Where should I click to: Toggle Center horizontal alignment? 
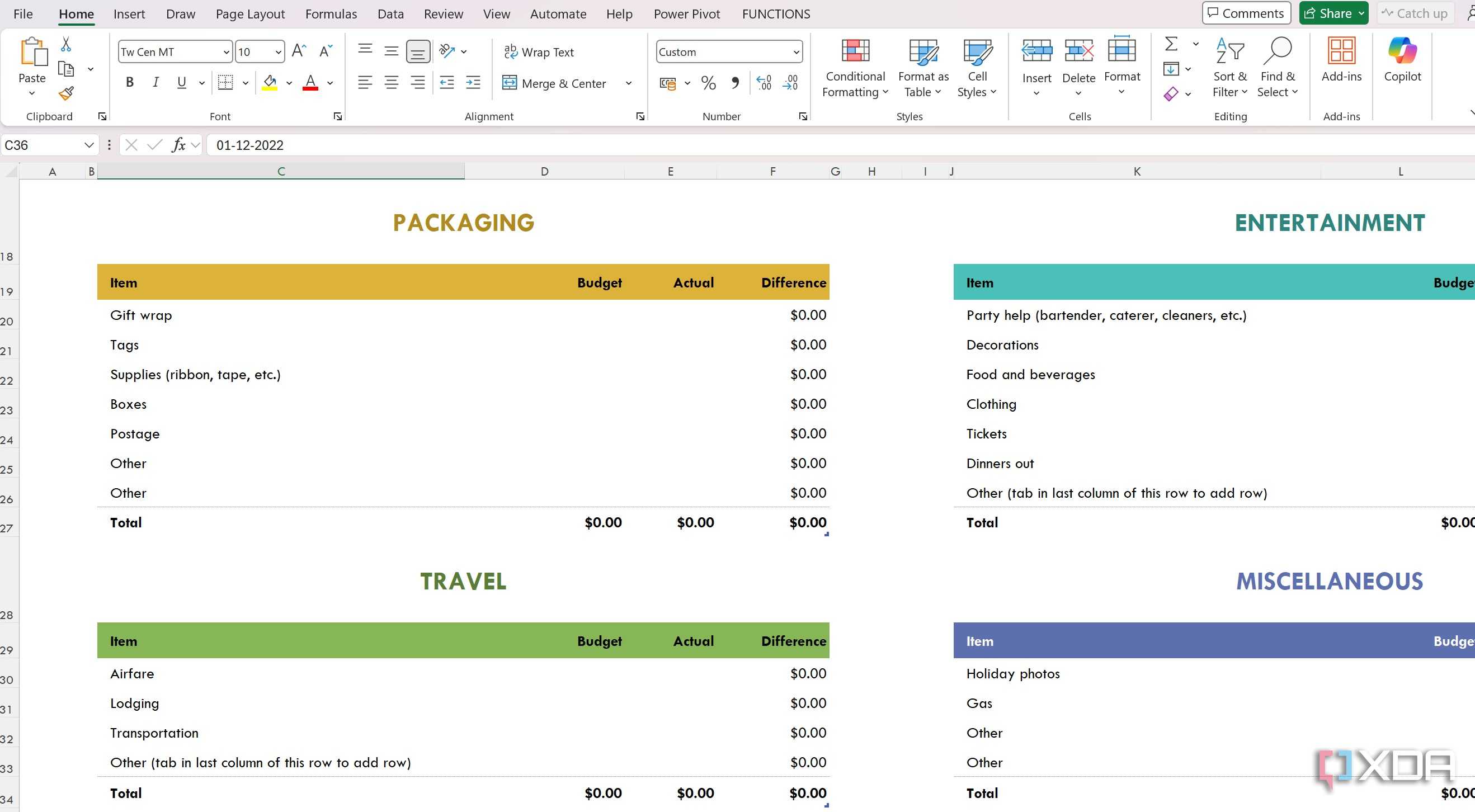tap(392, 83)
